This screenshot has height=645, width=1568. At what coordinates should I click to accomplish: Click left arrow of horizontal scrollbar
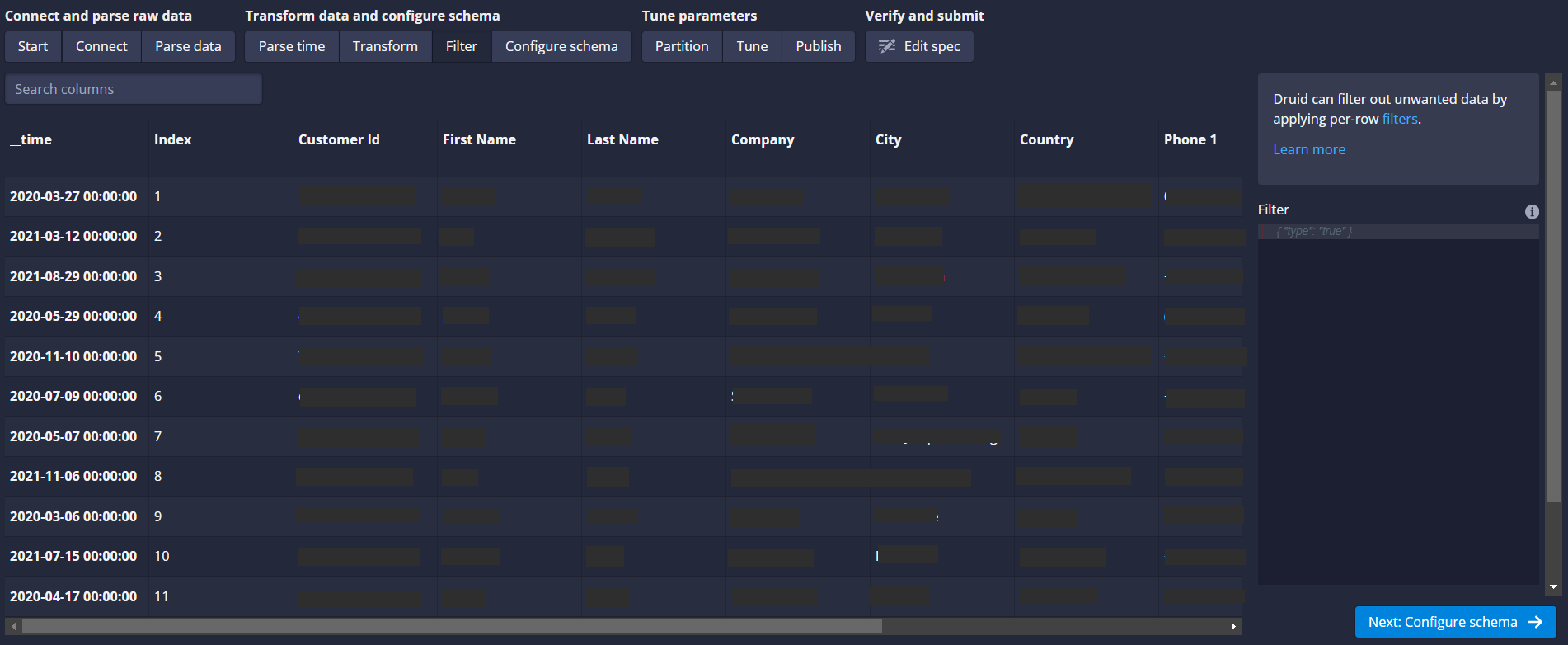(13, 627)
